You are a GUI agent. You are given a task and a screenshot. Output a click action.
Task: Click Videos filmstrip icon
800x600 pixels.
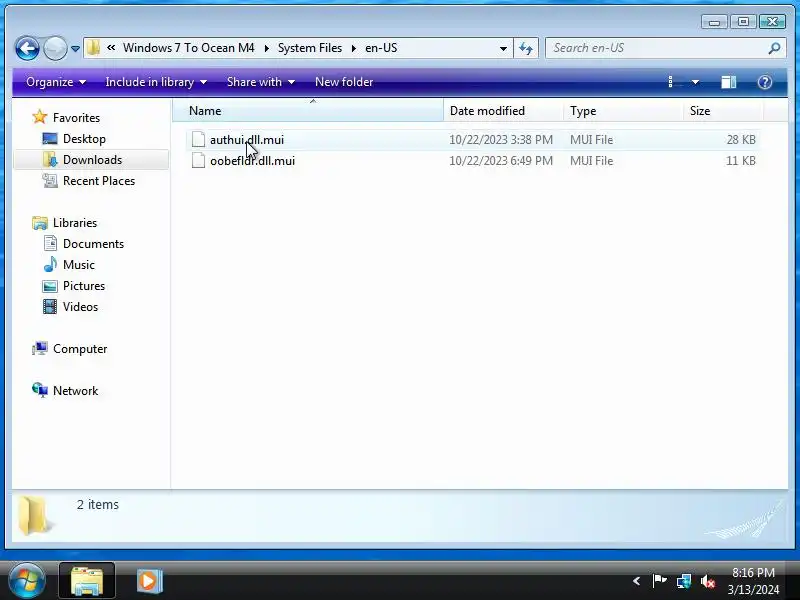click(50, 307)
